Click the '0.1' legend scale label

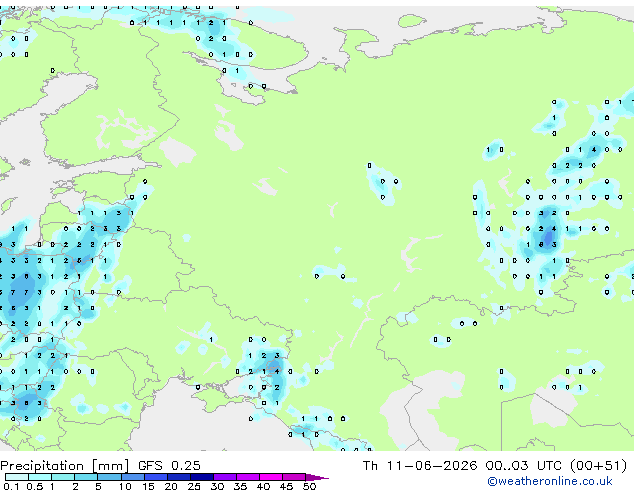tap(11, 486)
